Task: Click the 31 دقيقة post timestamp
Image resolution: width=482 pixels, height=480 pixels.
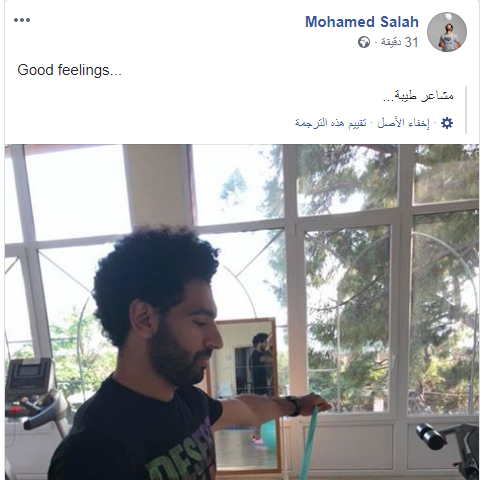Action: coord(400,42)
